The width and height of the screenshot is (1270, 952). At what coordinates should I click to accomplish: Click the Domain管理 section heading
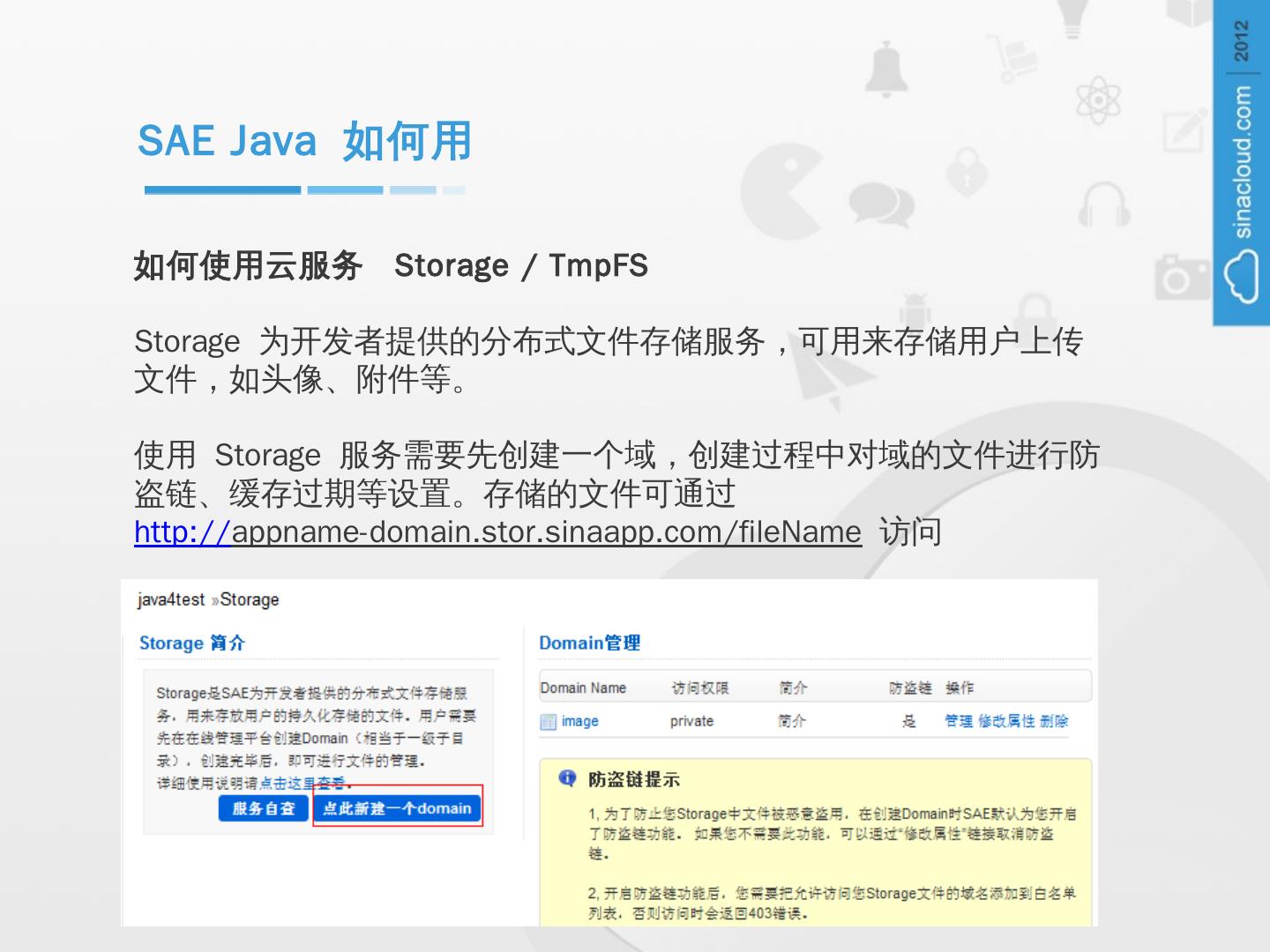click(590, 643)
